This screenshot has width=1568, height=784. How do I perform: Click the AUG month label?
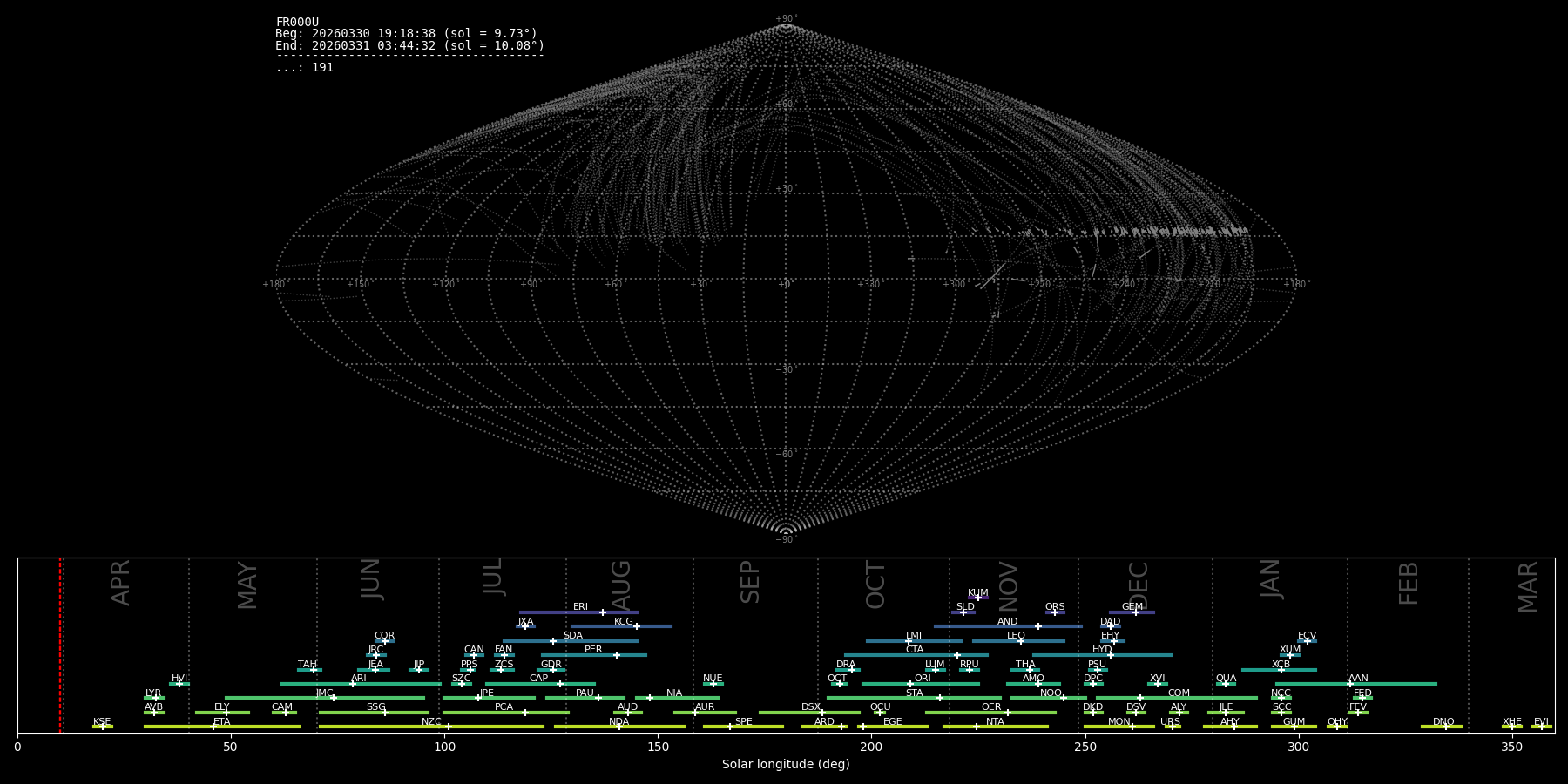coord(621,585)
